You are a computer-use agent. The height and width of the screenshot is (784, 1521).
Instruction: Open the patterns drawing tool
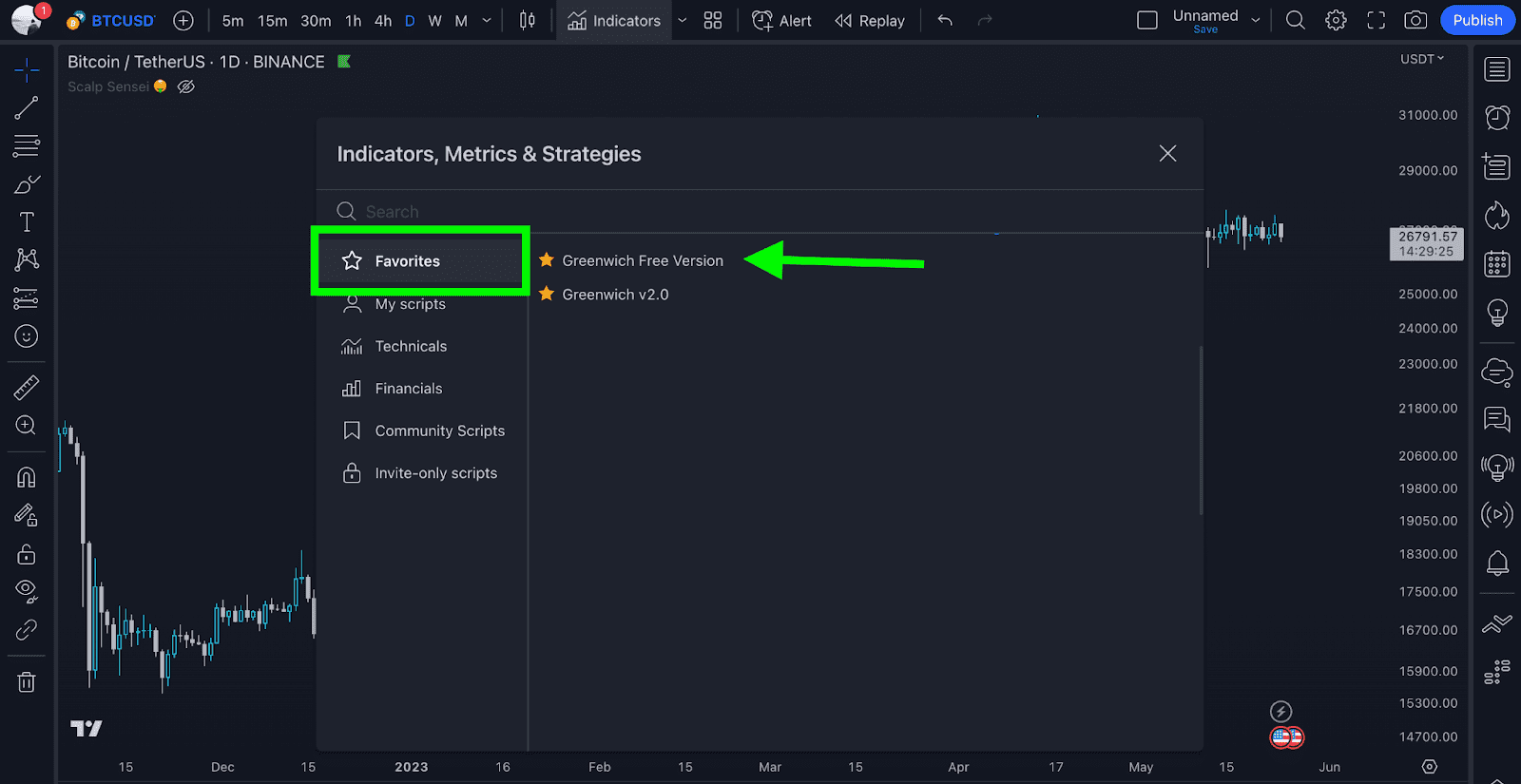coord(27,259)
